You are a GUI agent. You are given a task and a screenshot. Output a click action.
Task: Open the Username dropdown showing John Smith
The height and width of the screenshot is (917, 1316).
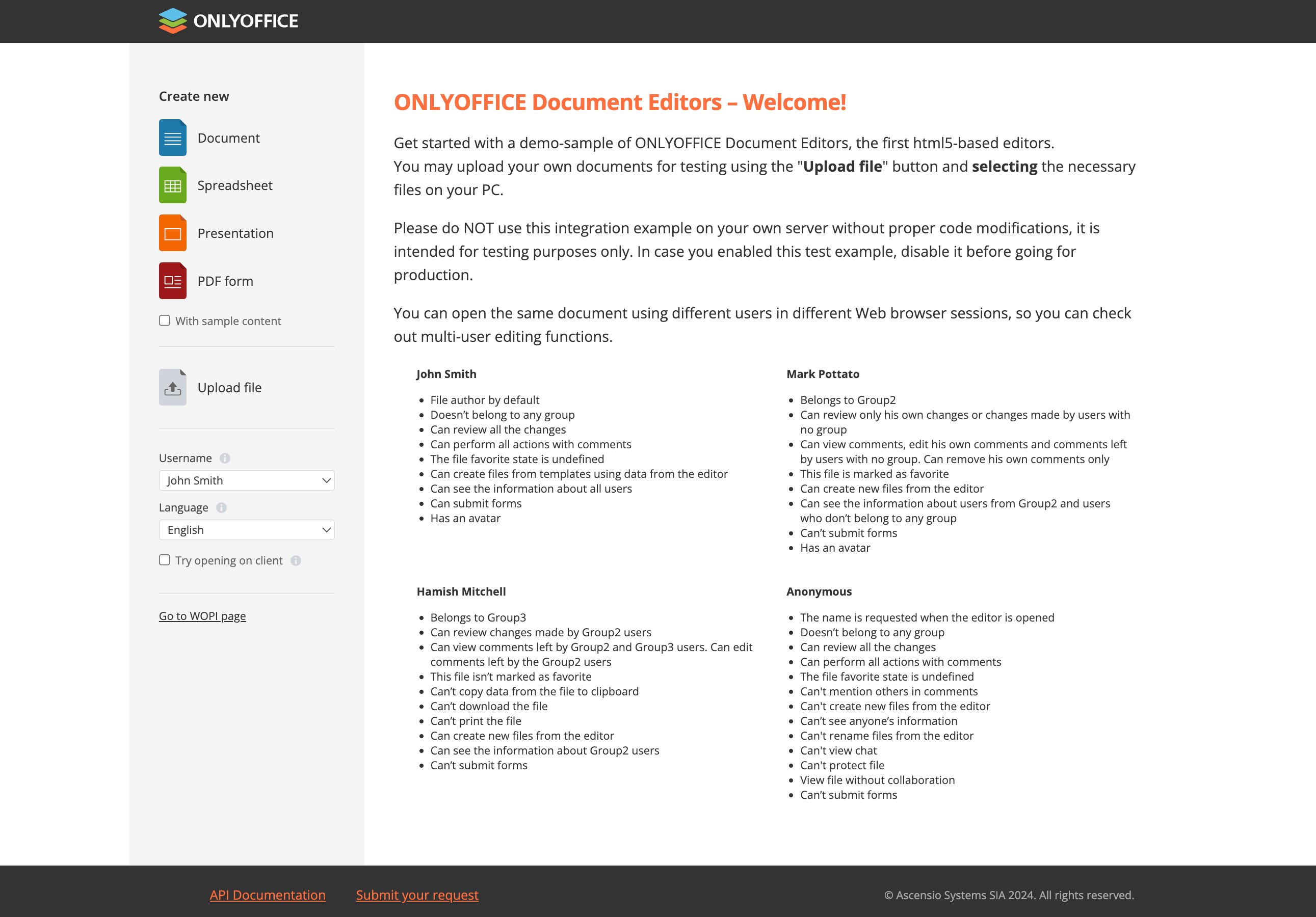(247, 480)
